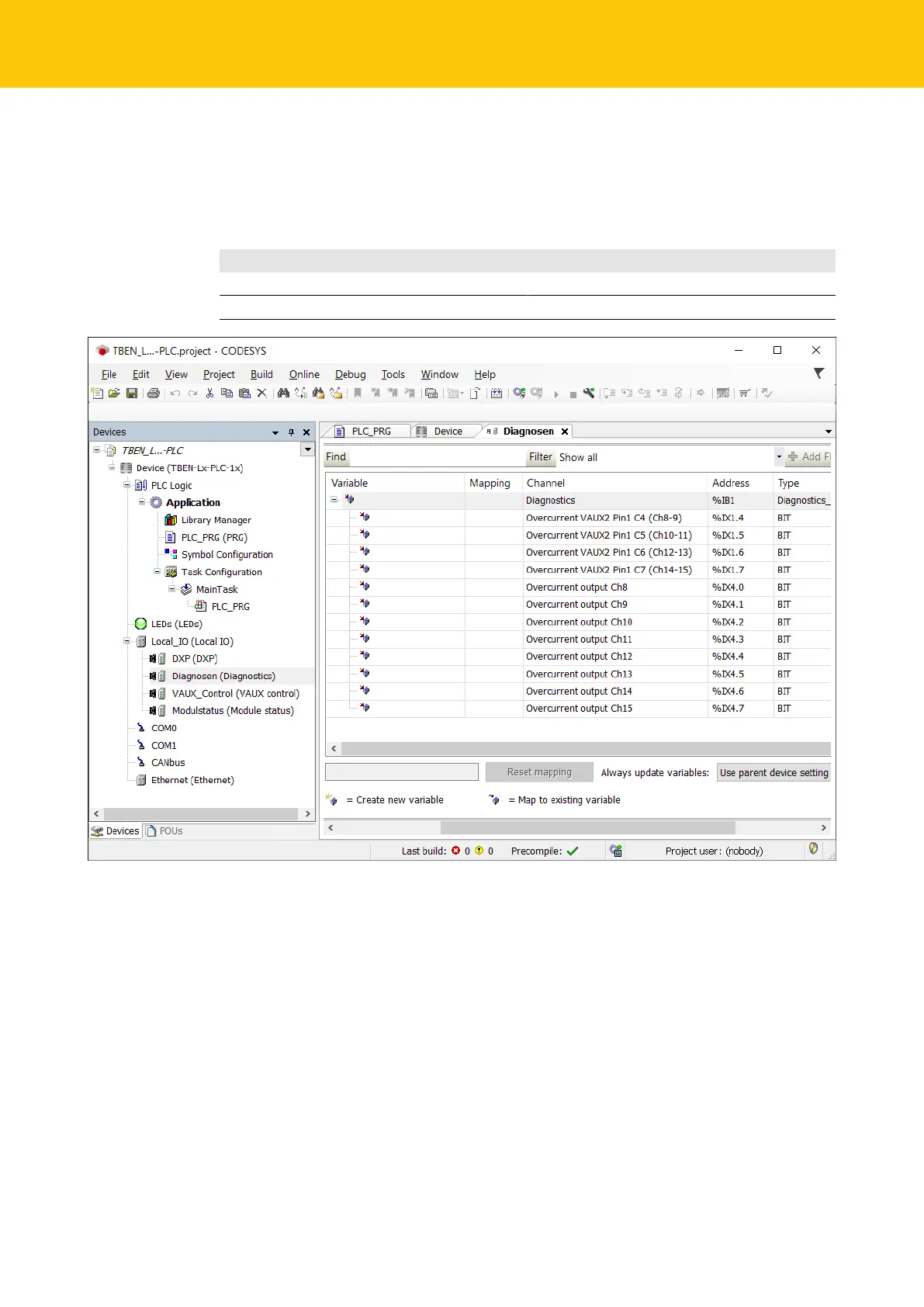This screenshot has width=924, height=1307.
Task: Login to device via gear toolbar icon
Action: coord(519,393)
